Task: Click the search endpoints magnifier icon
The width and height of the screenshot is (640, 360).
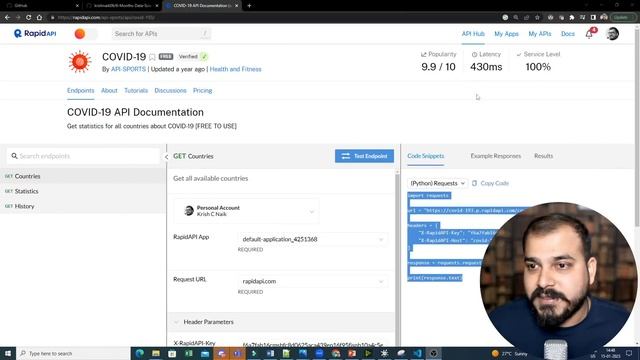Action: 14,156
